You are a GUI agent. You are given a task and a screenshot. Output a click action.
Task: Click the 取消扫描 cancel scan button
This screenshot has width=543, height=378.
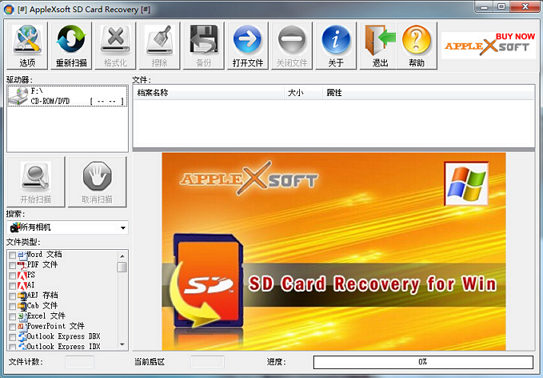[97, 182]
